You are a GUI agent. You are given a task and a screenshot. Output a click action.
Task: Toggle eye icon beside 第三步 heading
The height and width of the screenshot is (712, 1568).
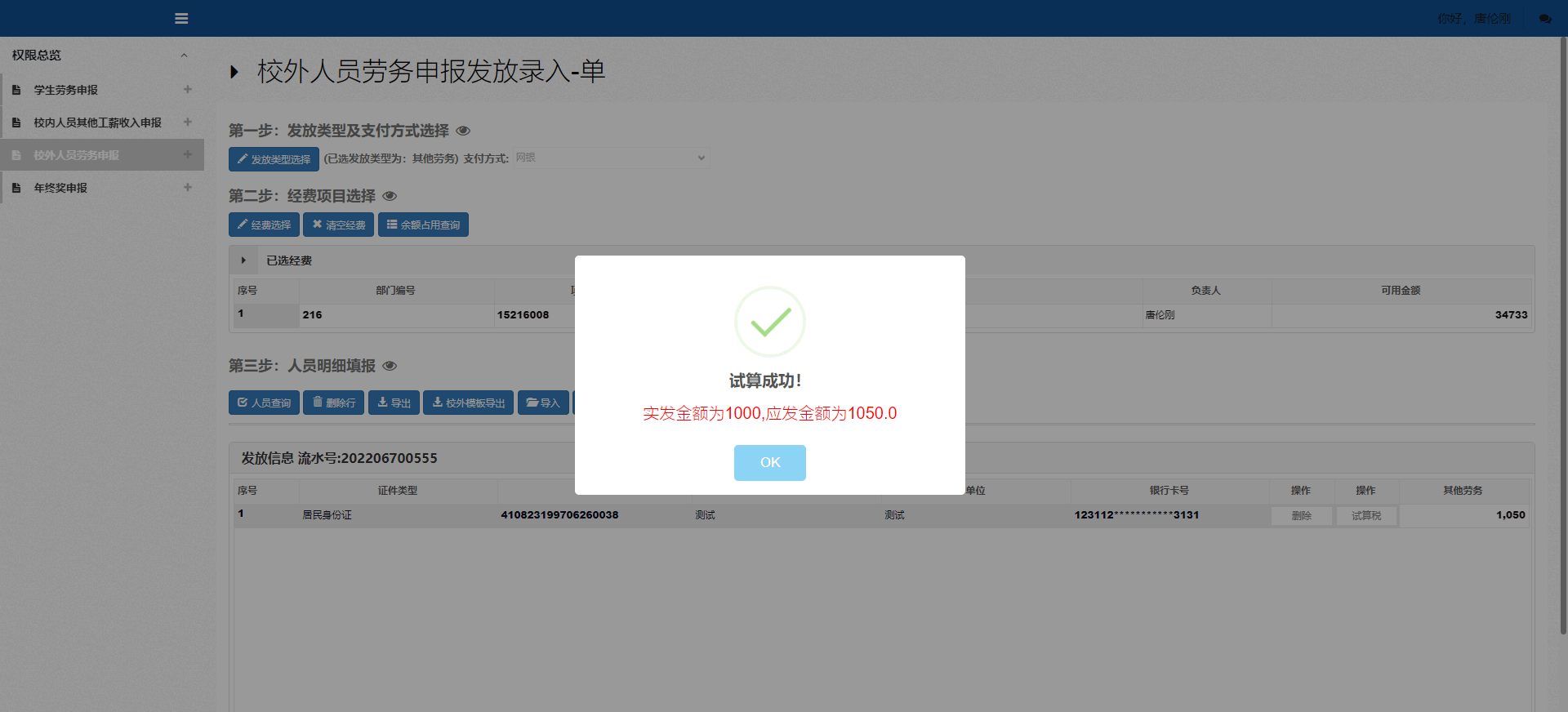point(390,366)
